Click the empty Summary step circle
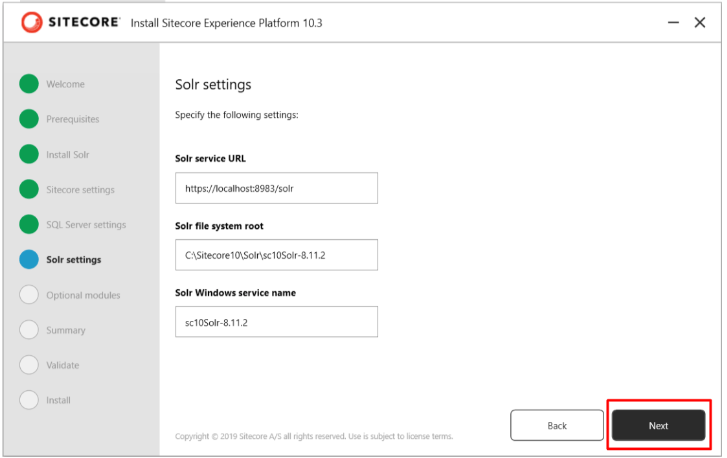The width and height of the screenshot is (727, 458). pos(29,330)
